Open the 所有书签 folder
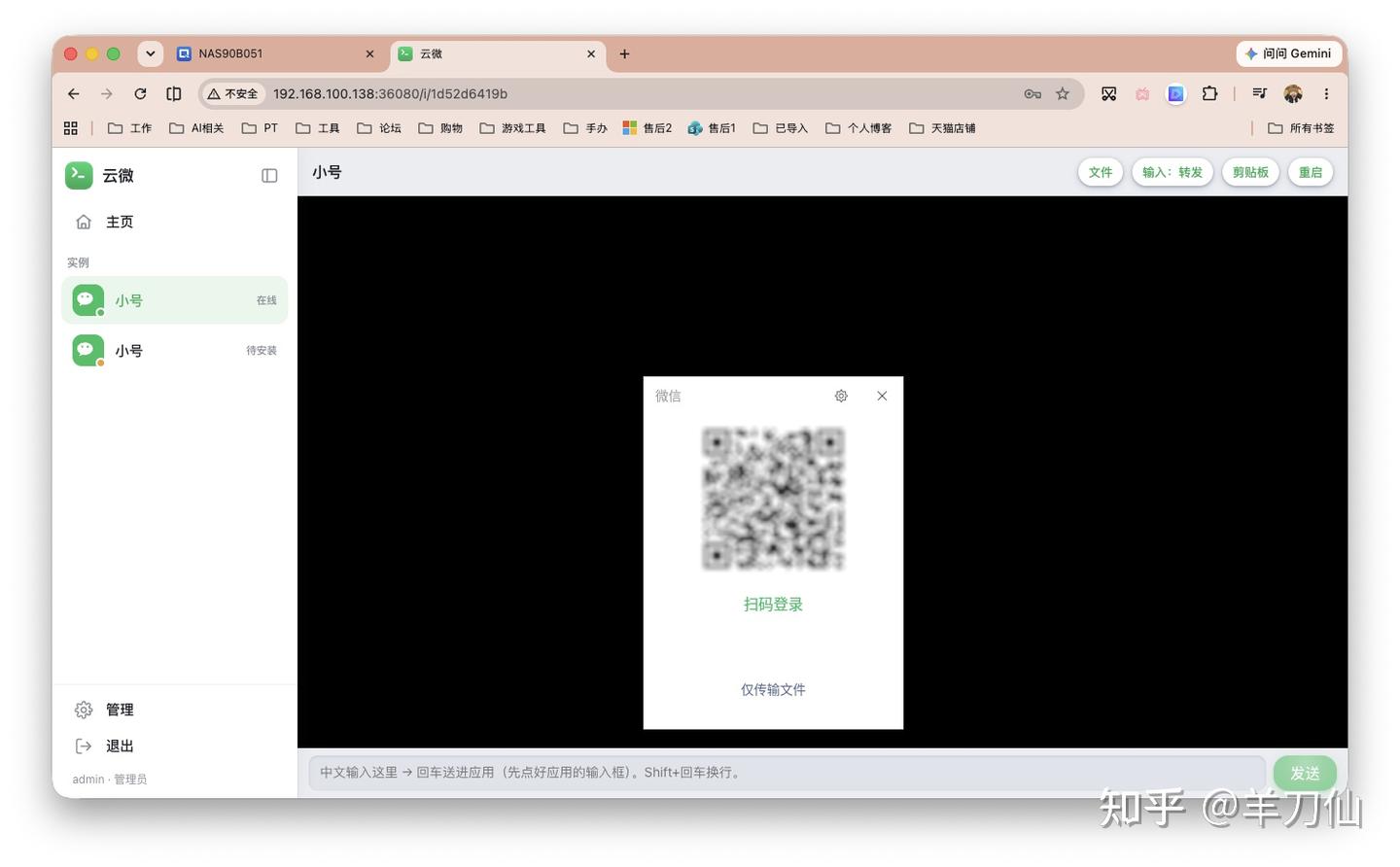The image size is (1400, 867). point(1301,128)
